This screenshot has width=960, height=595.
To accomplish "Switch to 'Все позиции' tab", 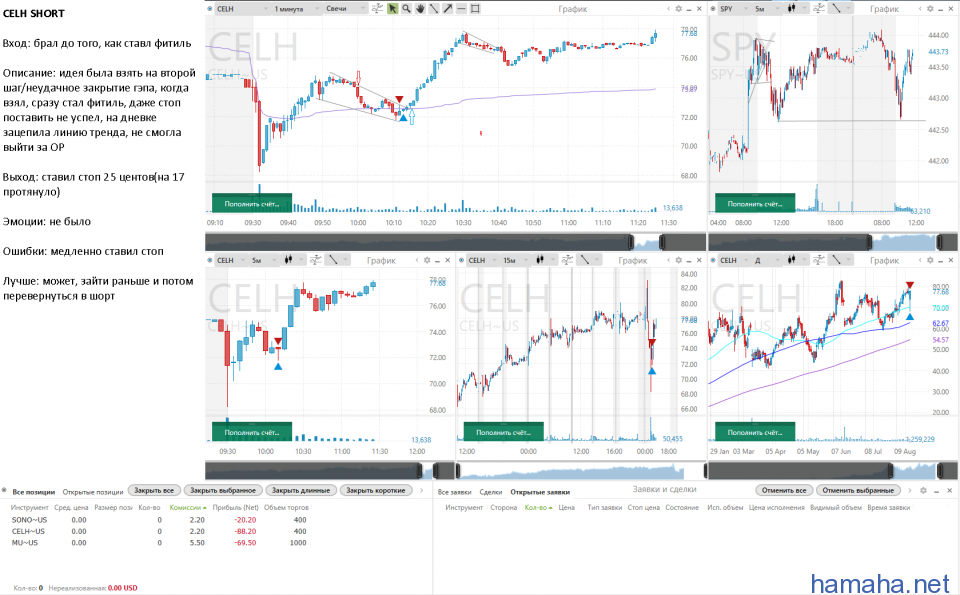I will pyautogui.click(x=34, y=492).
